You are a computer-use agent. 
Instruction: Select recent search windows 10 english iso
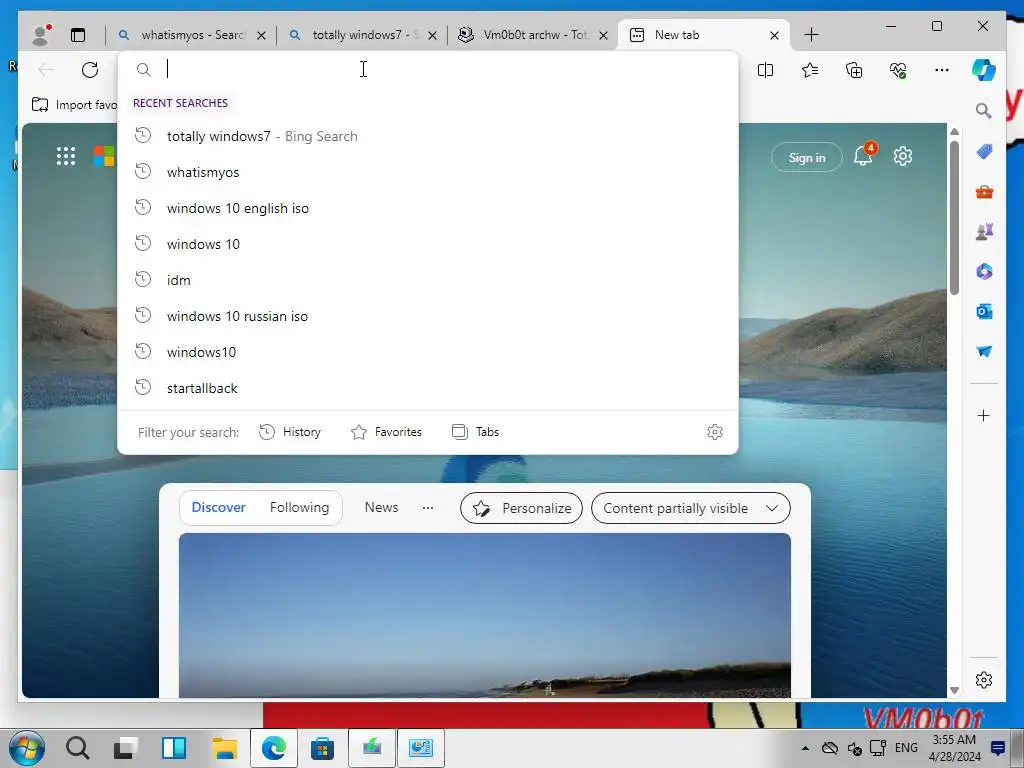click(428, 208)
